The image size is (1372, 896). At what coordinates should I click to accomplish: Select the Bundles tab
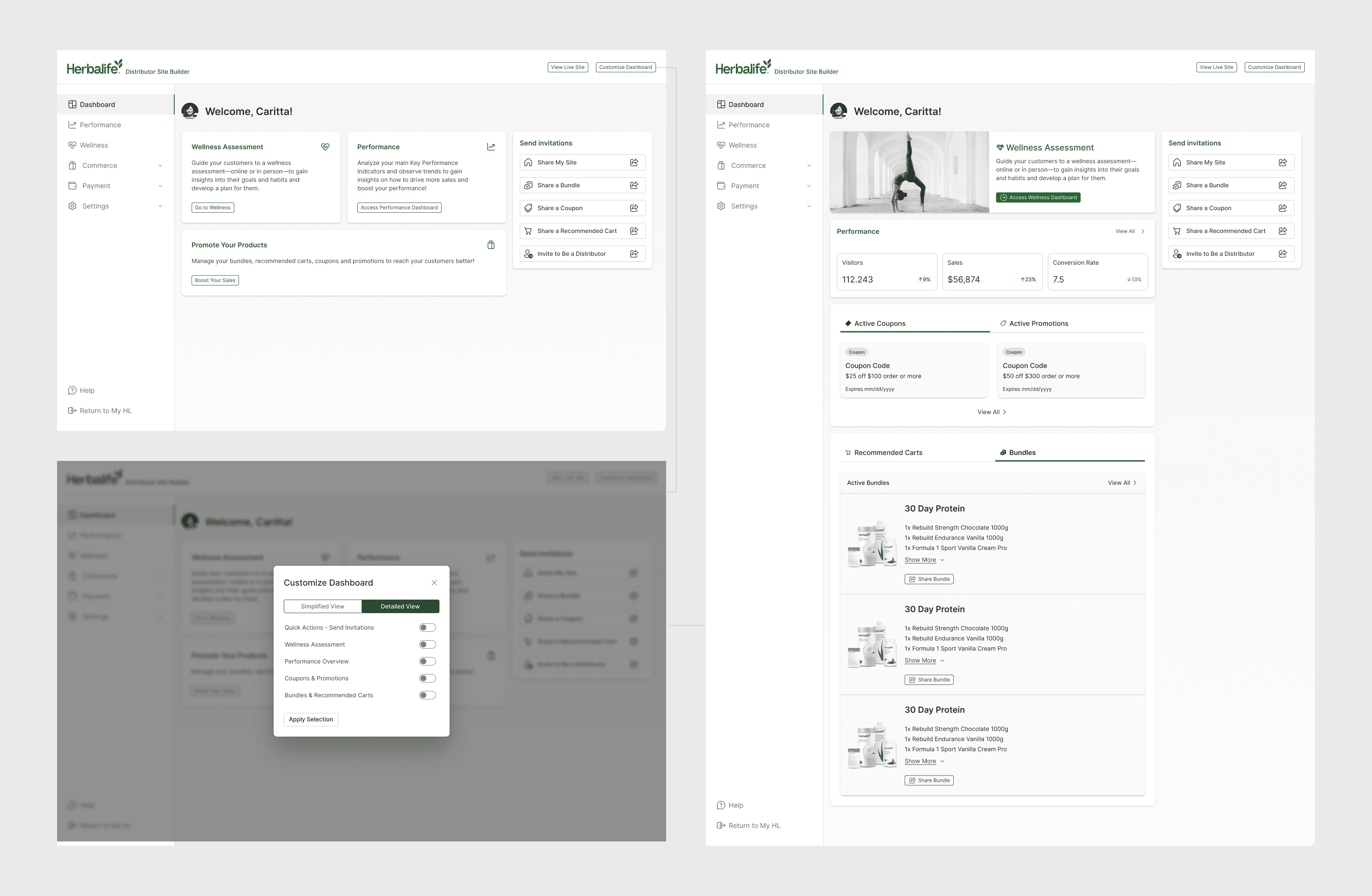click(x=1070, y=453)
